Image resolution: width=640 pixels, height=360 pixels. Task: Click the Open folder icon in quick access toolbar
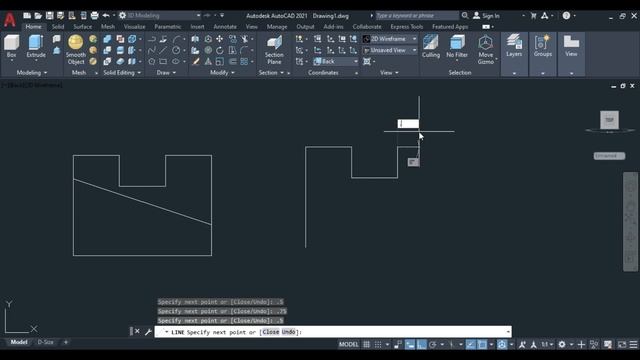(x=38, y=16)
